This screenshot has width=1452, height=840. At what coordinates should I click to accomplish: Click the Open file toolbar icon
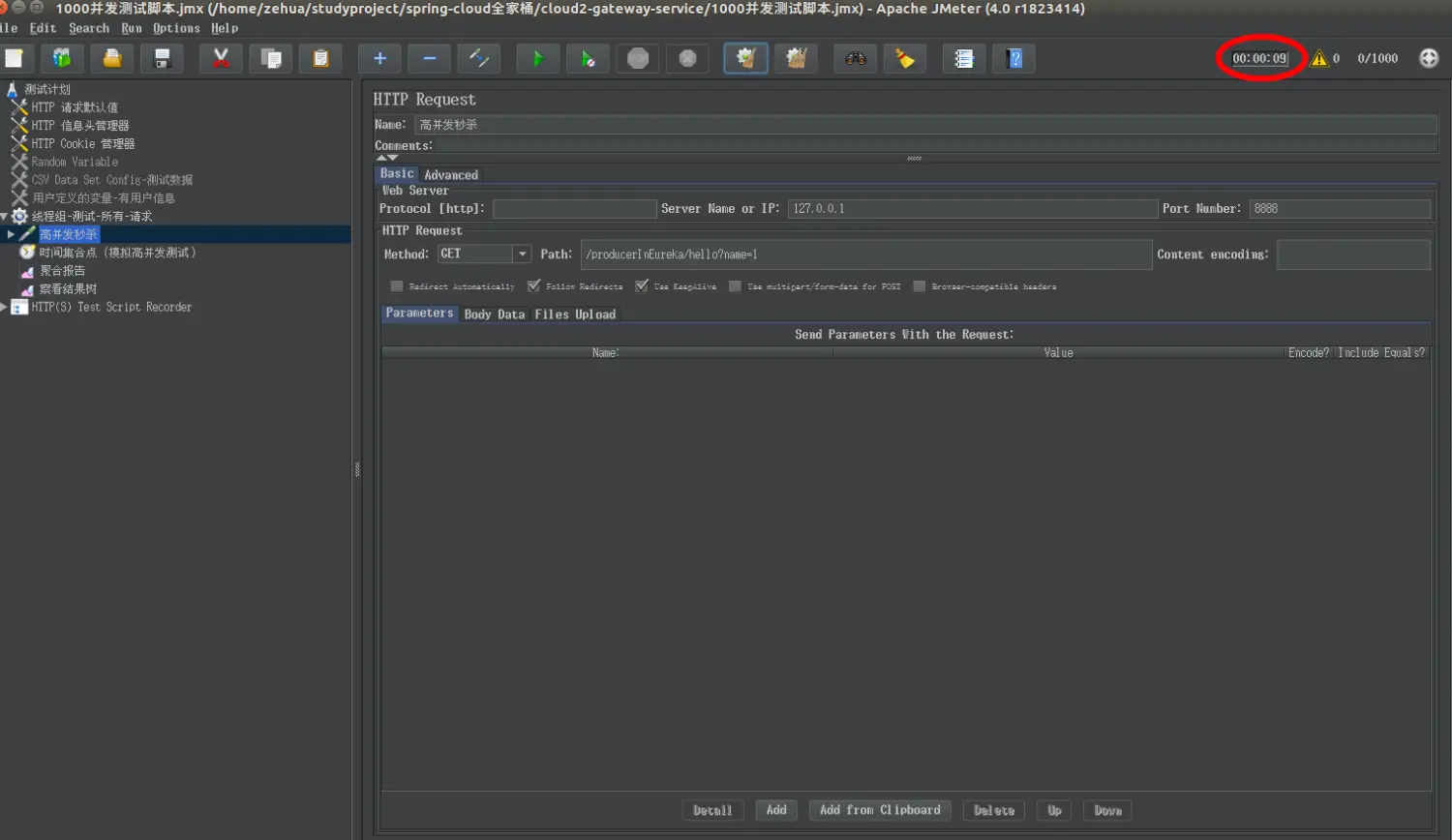[112, 58]
